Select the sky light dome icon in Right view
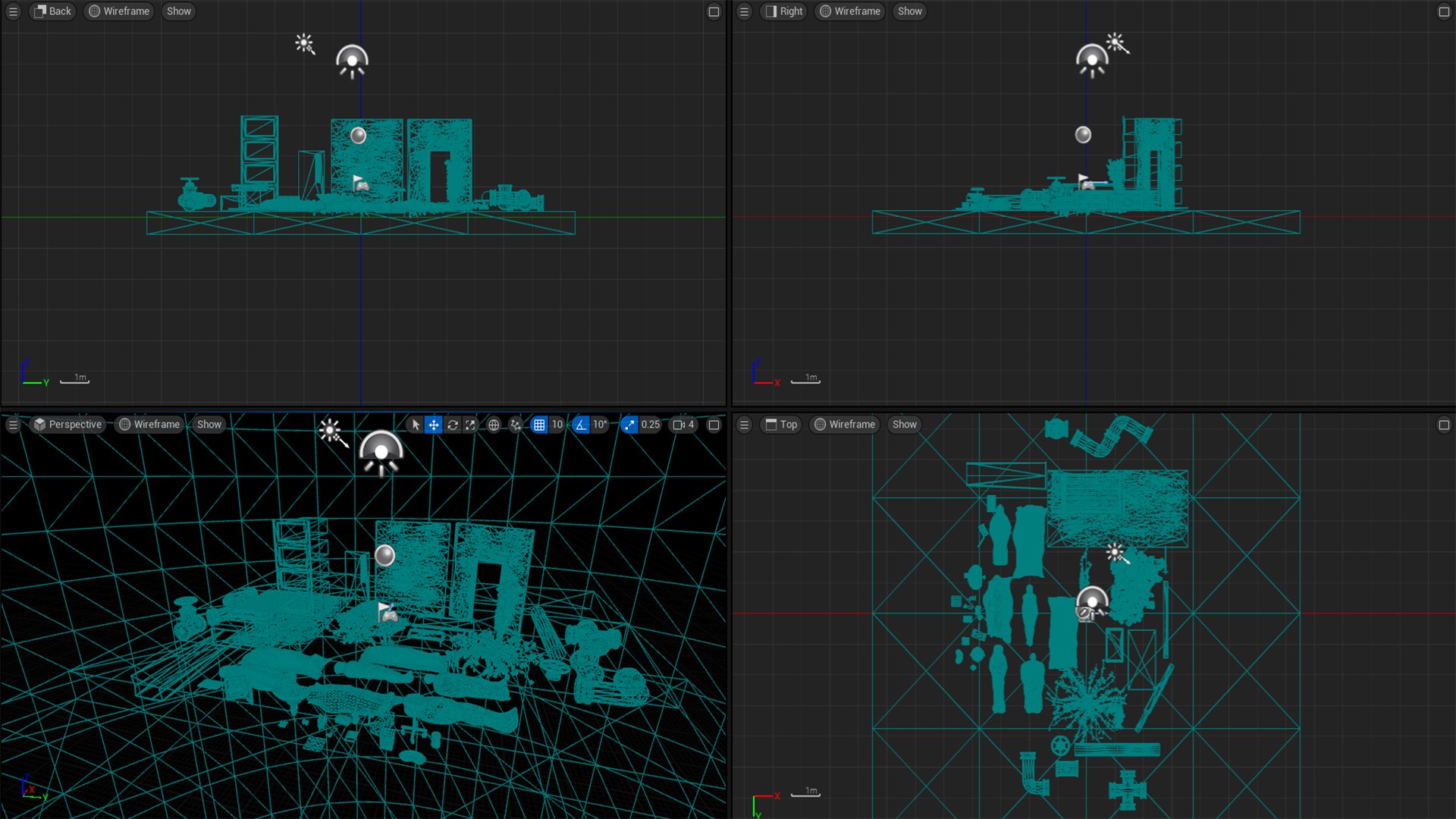 click(1092, 61)
